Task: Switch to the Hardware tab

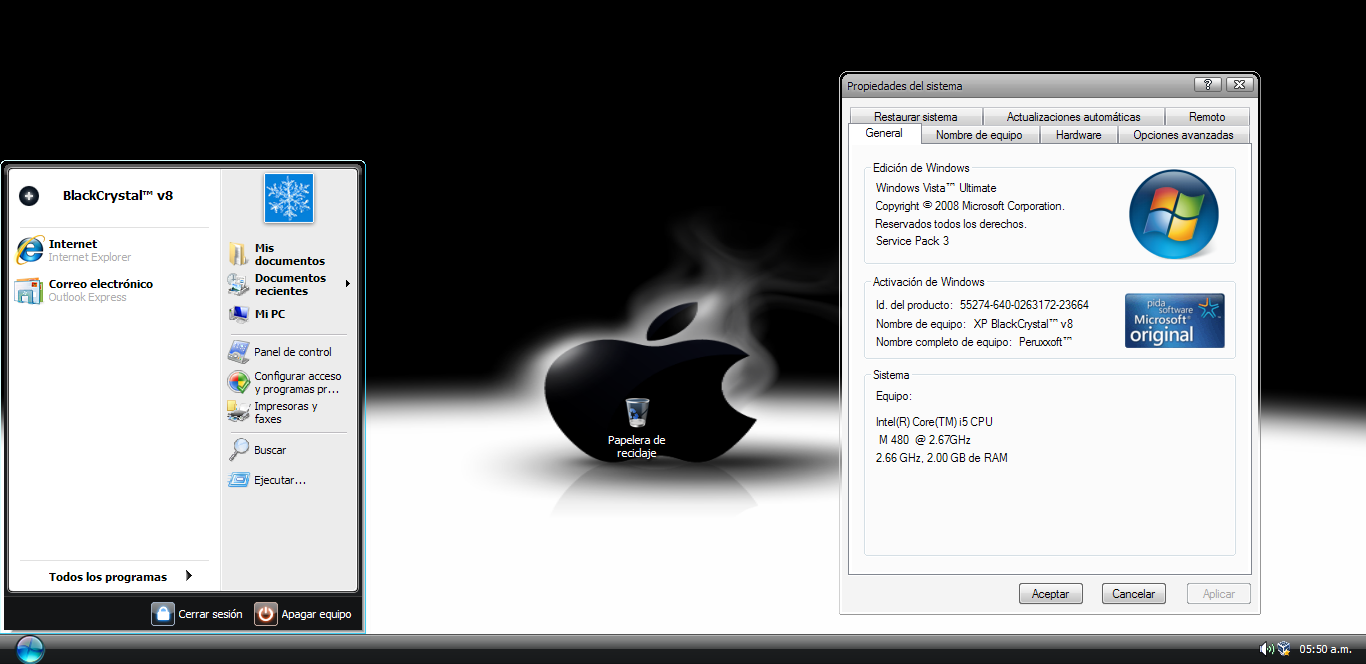Action: tap(1079, 135)
